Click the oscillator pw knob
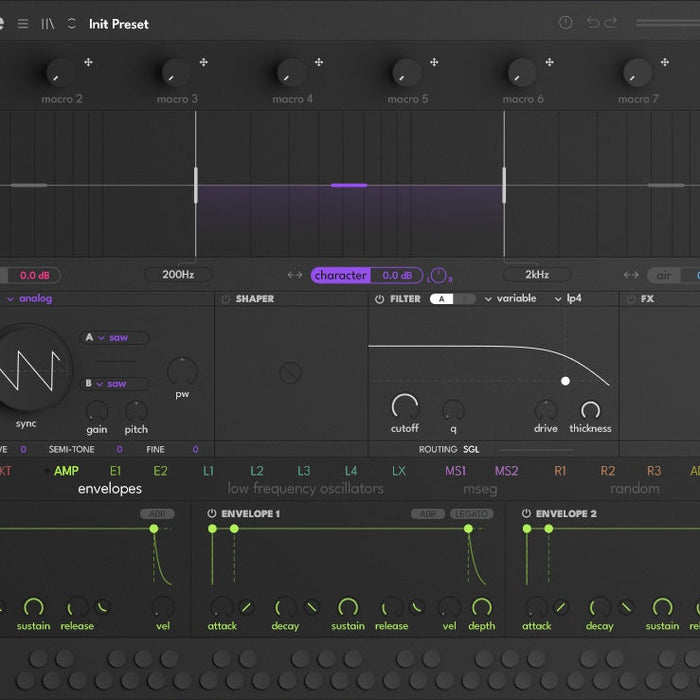The width and height of the screenshot is (700, 700). tap(182, 371)
